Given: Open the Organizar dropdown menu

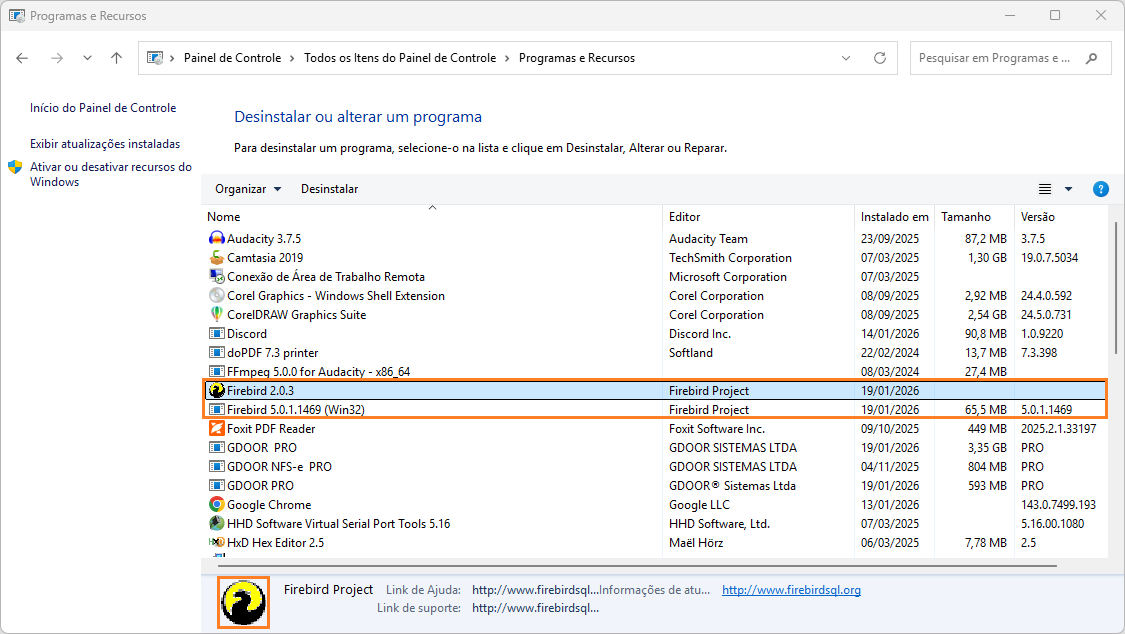Looking at the screenshot, I should [x=248, y=189].
